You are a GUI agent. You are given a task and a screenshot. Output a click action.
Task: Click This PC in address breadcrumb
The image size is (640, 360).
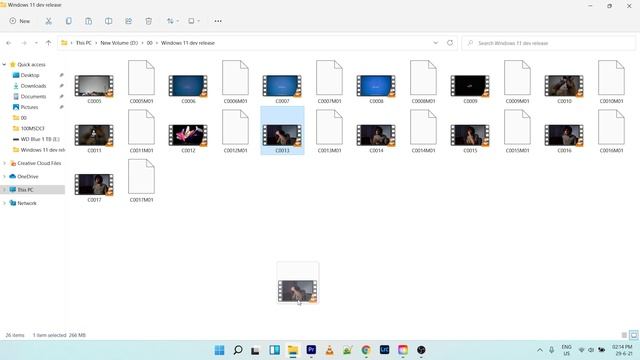coord(84,43)
